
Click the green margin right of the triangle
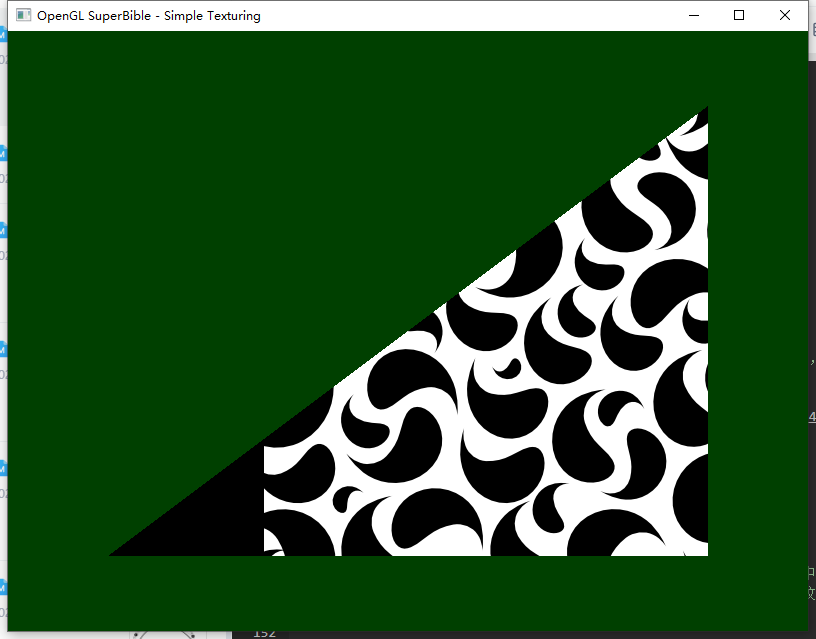click(x=755, y=330)
